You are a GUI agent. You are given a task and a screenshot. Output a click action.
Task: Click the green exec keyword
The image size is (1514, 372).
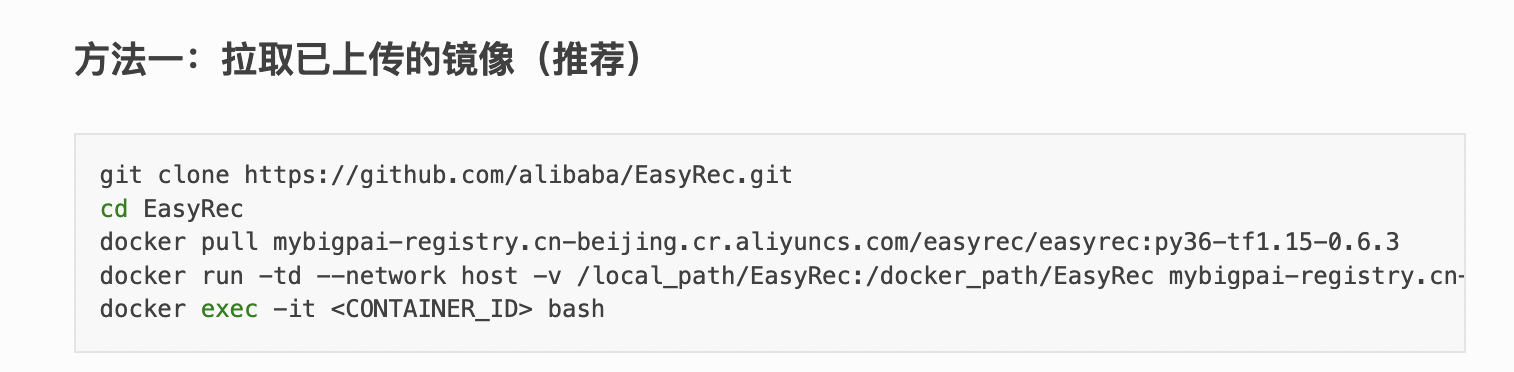229,309
